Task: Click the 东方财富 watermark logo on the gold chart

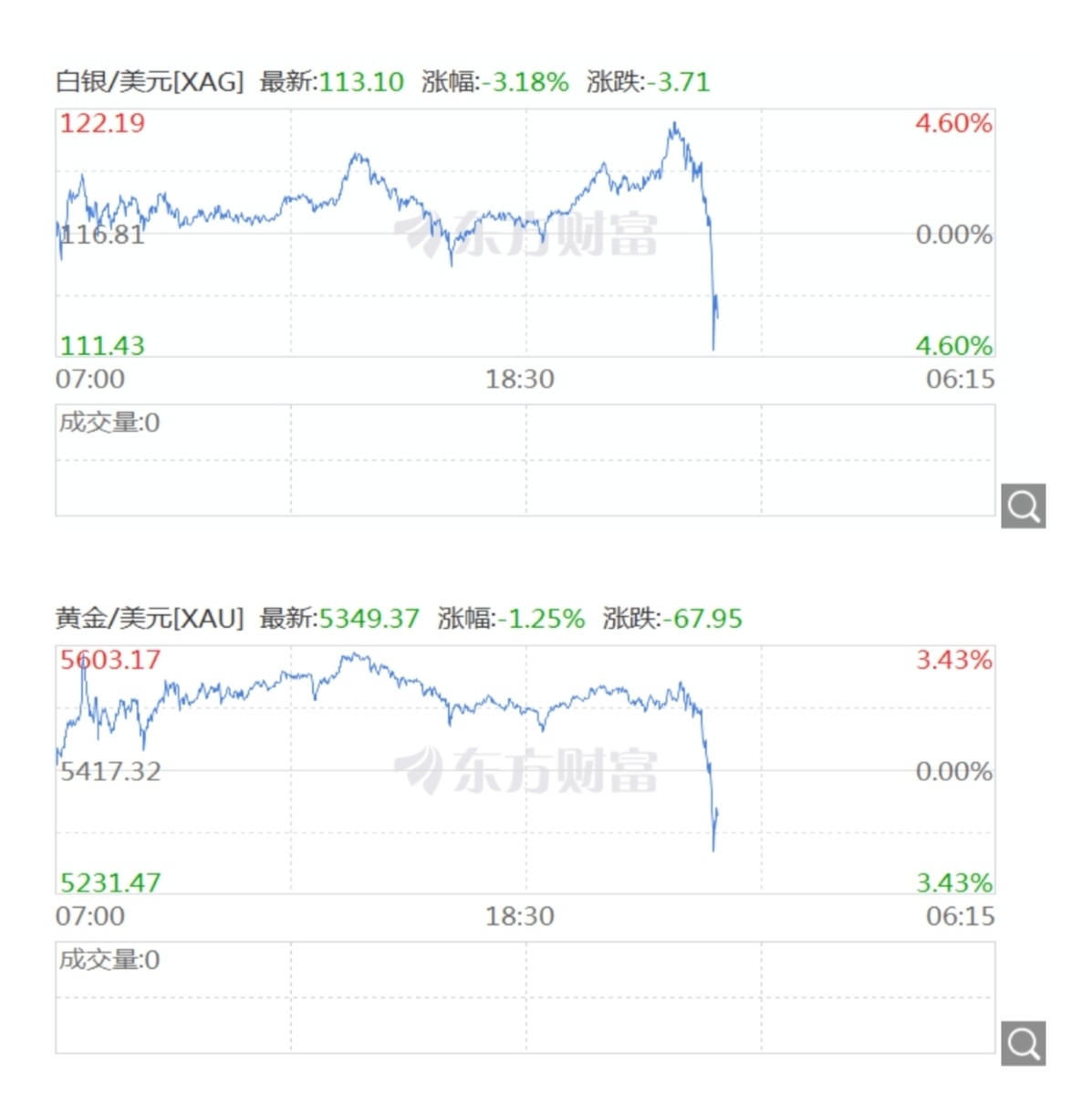Action: click(x=525, y=771)
